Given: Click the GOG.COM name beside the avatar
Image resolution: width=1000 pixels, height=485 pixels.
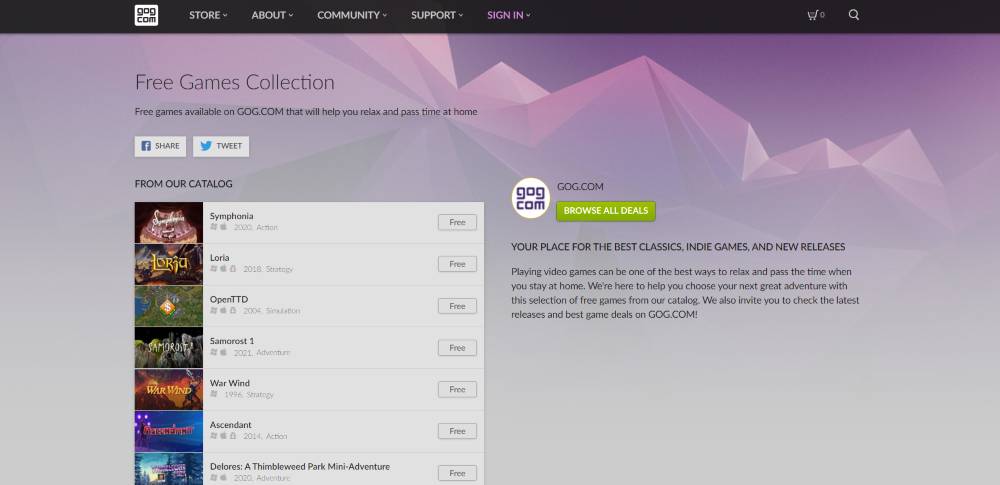Looking at the screenshot, I should (x=580, y=187).
